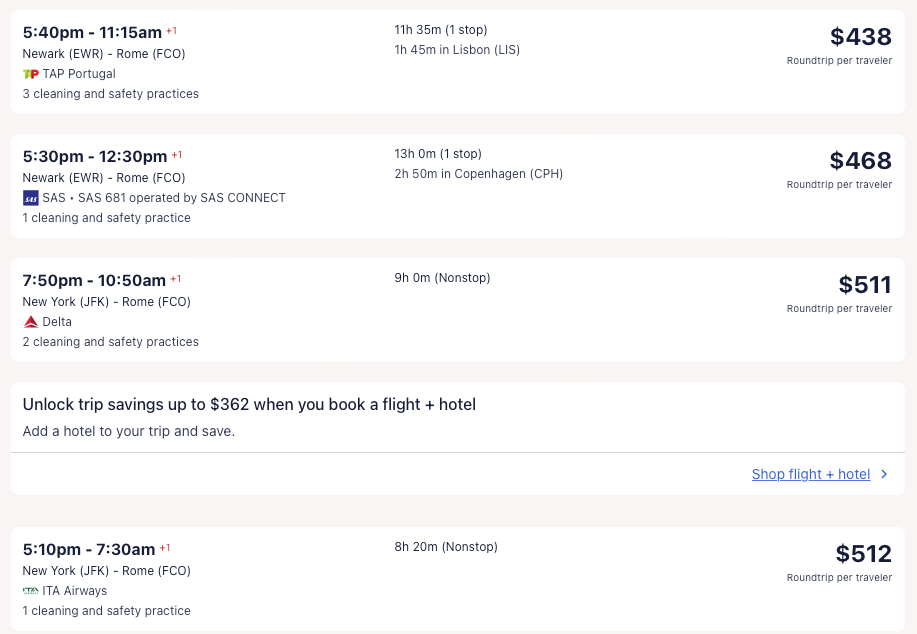Viewport: 917px width, 634px height.
Task: Click the 5:10pm - 7:30am flight time
Action: [x=89, y=549]
